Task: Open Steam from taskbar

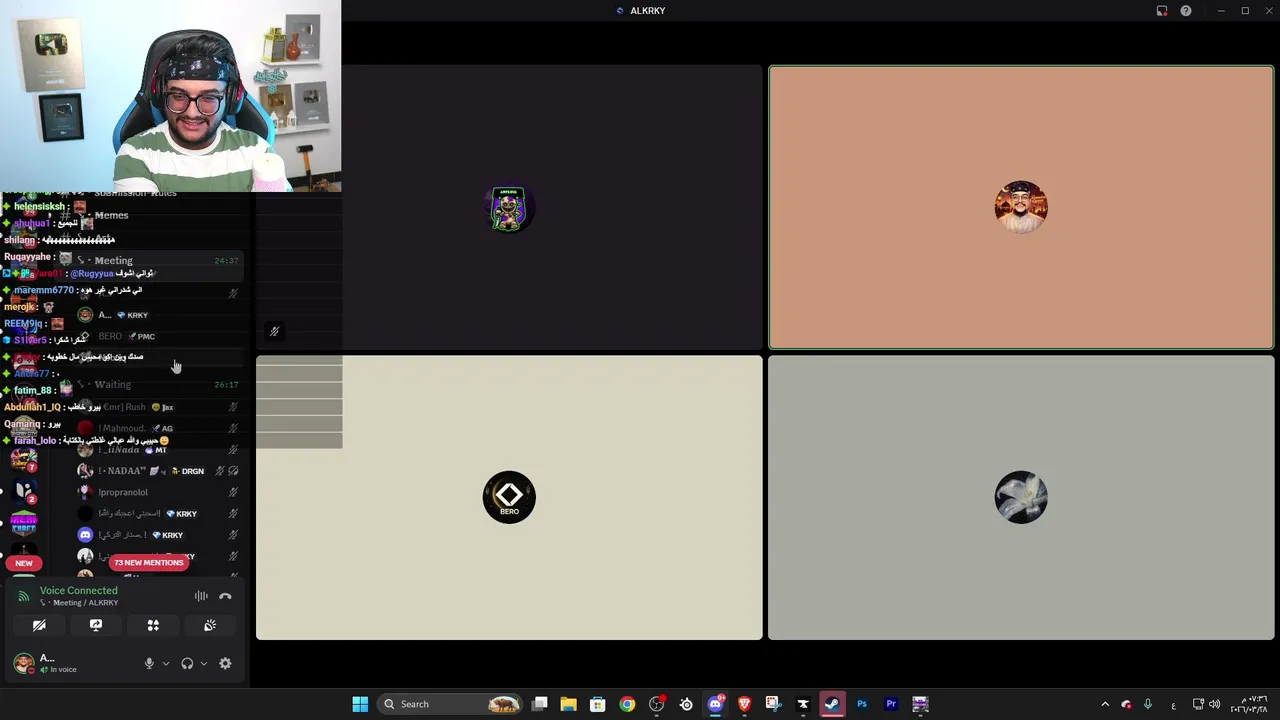Action: coord(832,704)
